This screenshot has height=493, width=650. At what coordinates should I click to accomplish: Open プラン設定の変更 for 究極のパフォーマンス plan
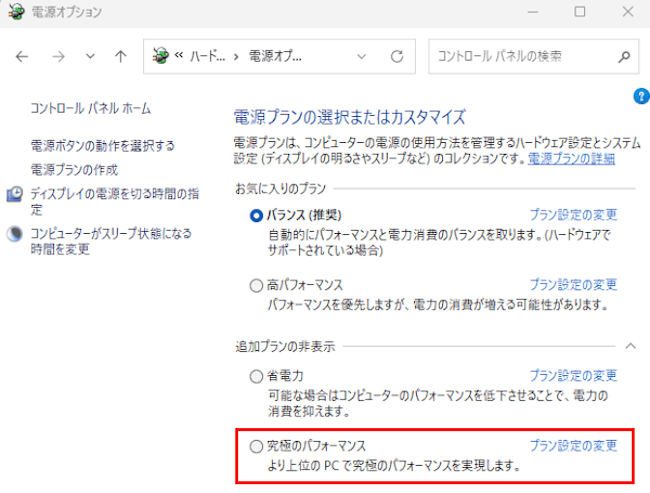click(573, 445)
